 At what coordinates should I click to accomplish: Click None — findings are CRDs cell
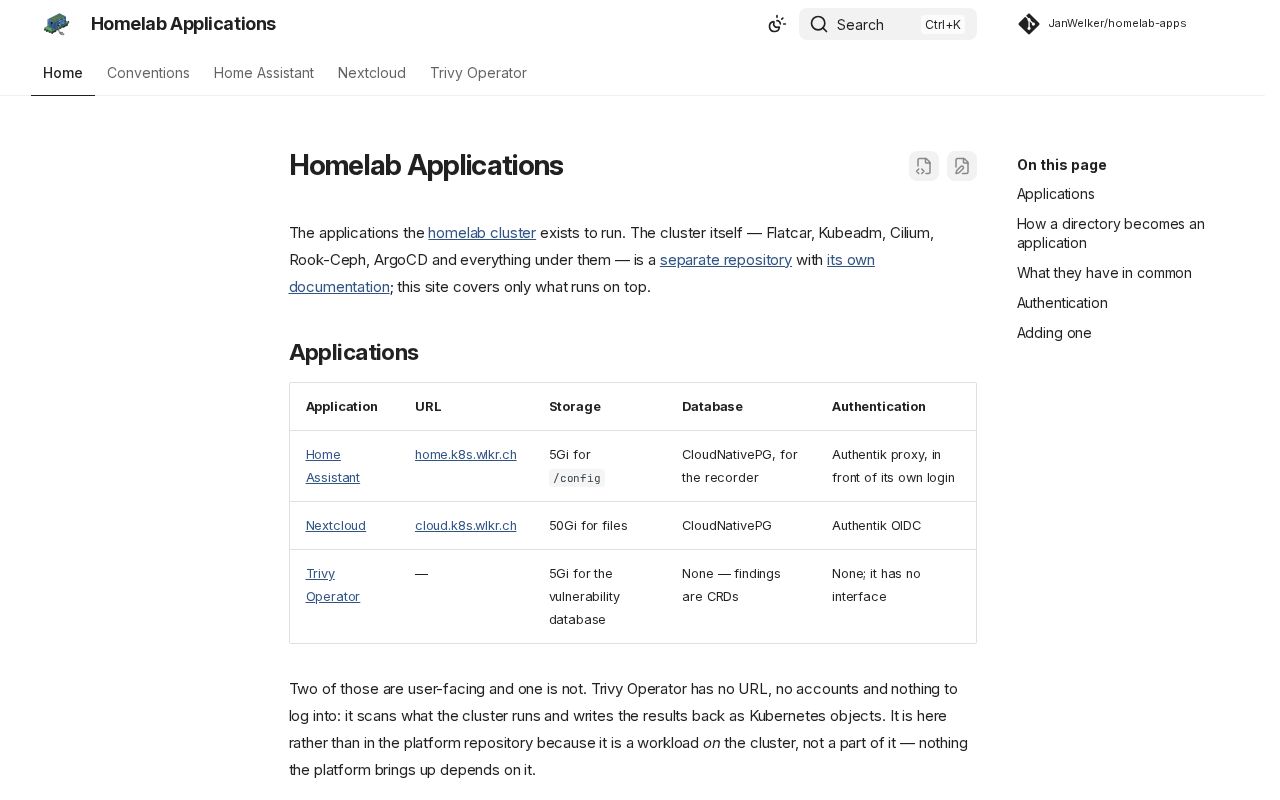click(x=741, y=596)
